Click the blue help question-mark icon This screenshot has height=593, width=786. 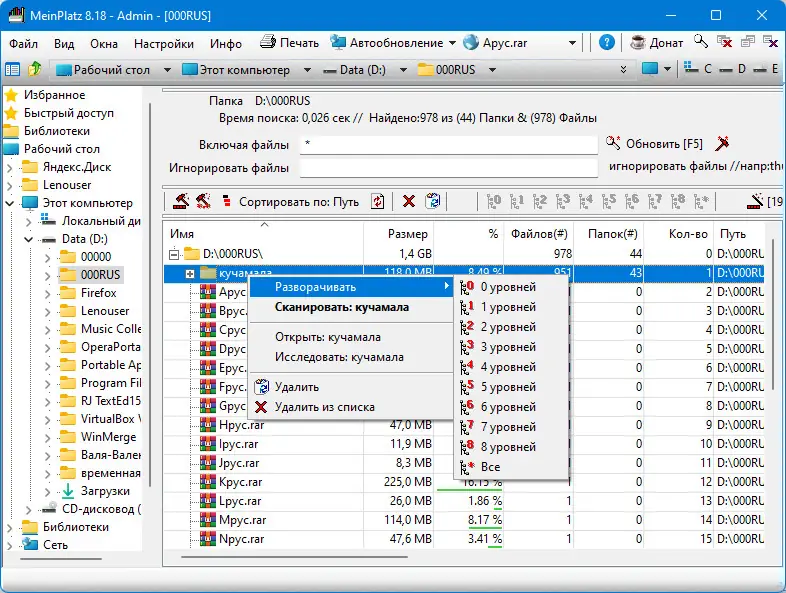606,43
